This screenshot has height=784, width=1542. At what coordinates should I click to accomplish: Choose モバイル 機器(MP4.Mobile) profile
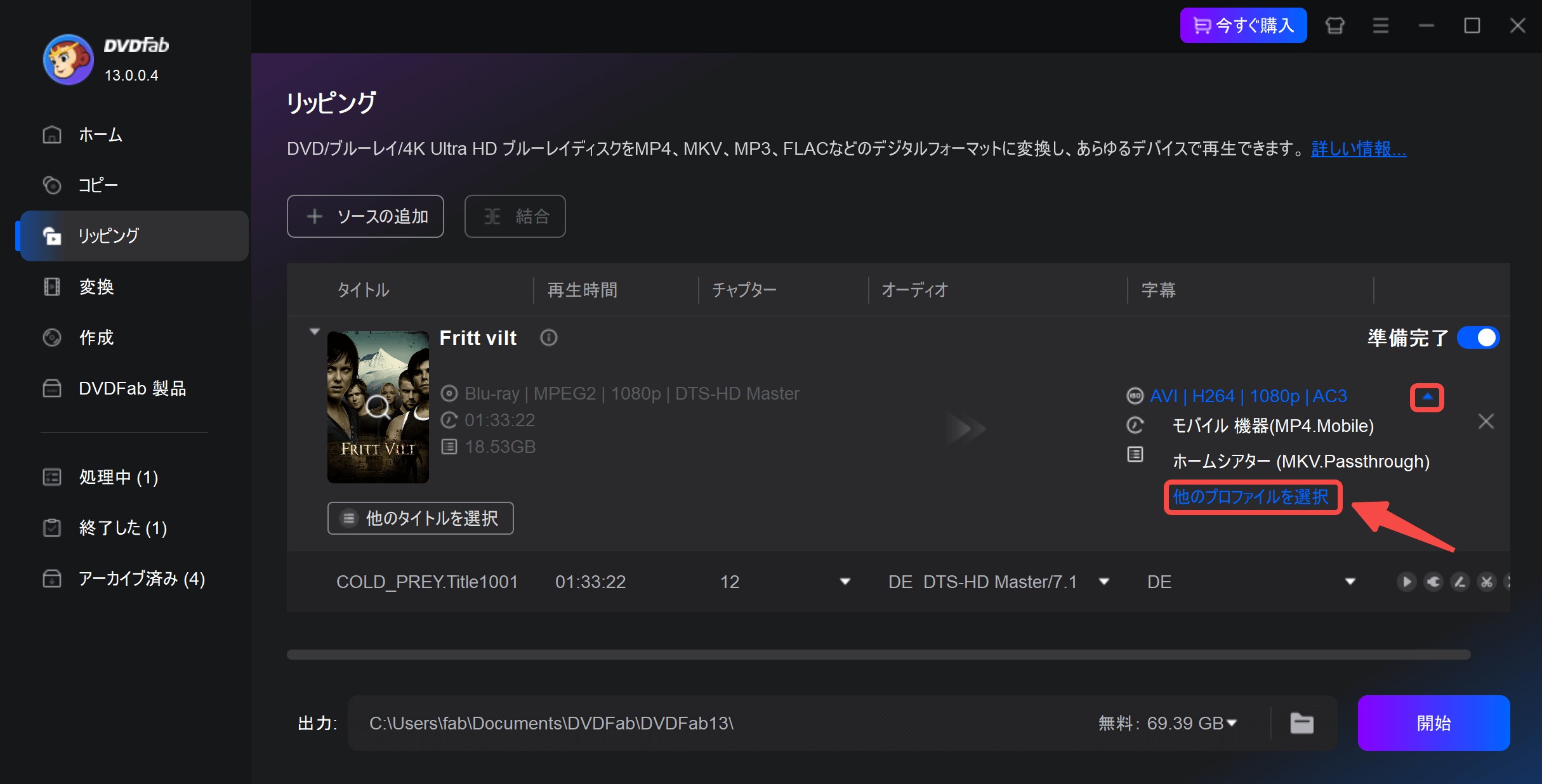pos(1273,426)
